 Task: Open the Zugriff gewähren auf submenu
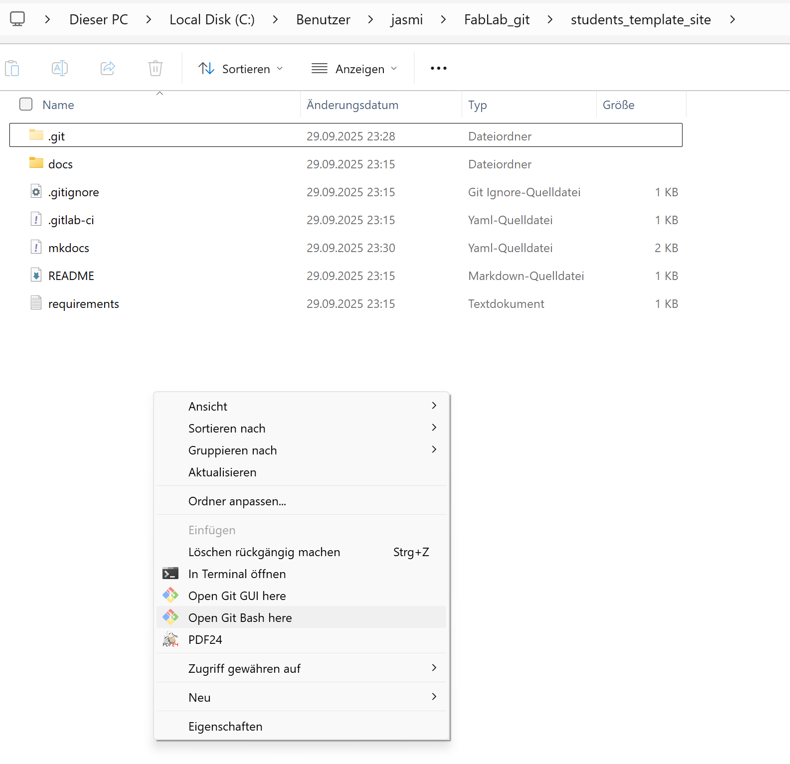(301, 668)
